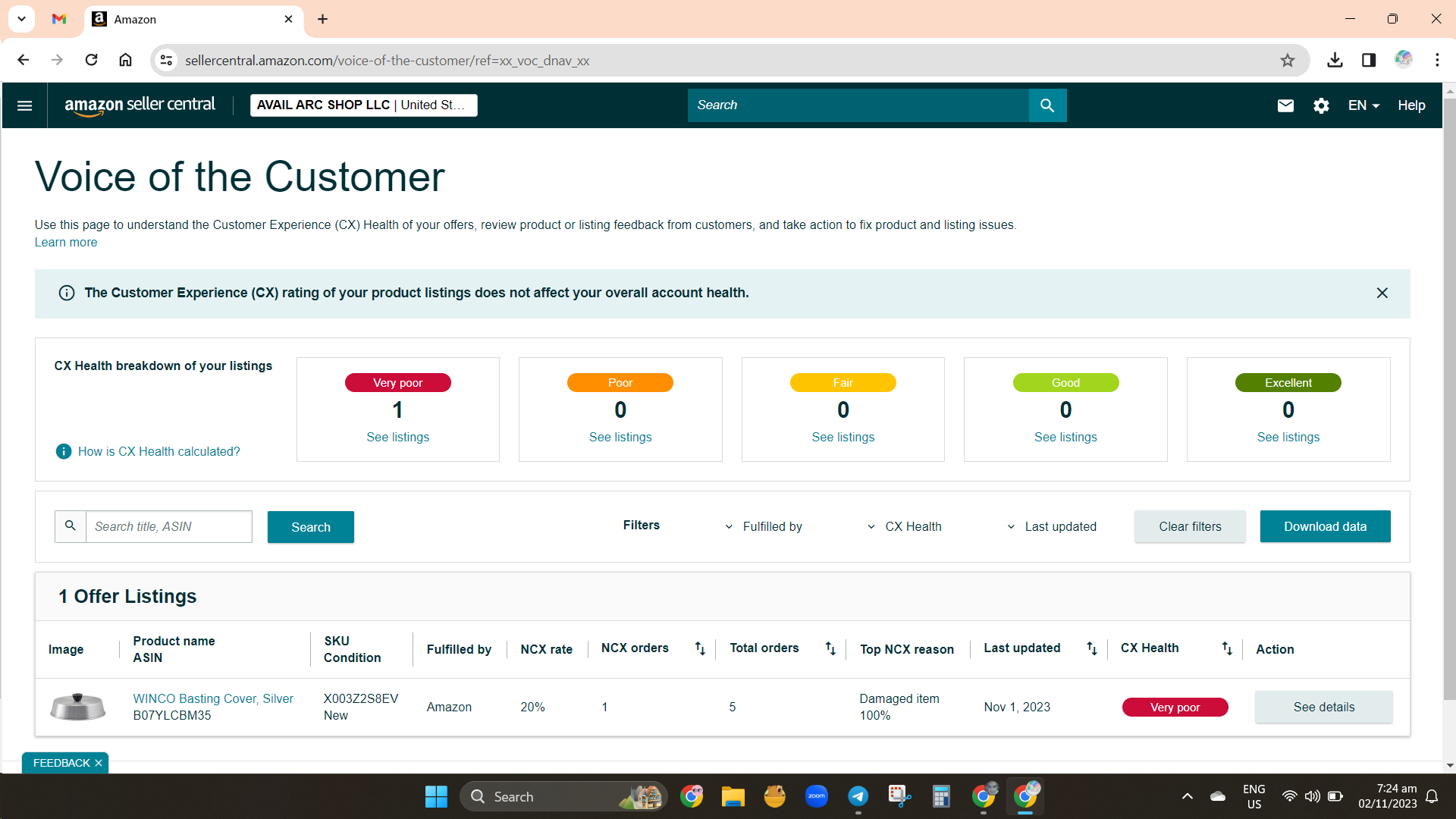Viewport: 1456px width, 819px height.
Task: Click the teal Search button
Action: [x=311, y=527]
